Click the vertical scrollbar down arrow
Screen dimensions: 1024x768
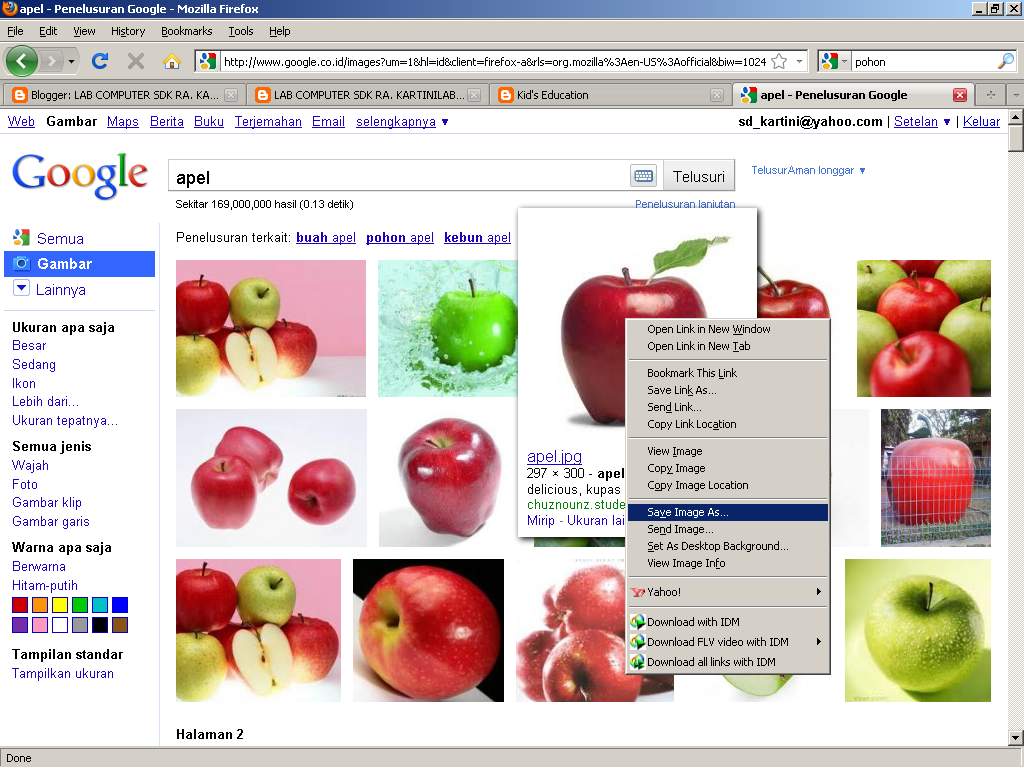click(1016, 739)
